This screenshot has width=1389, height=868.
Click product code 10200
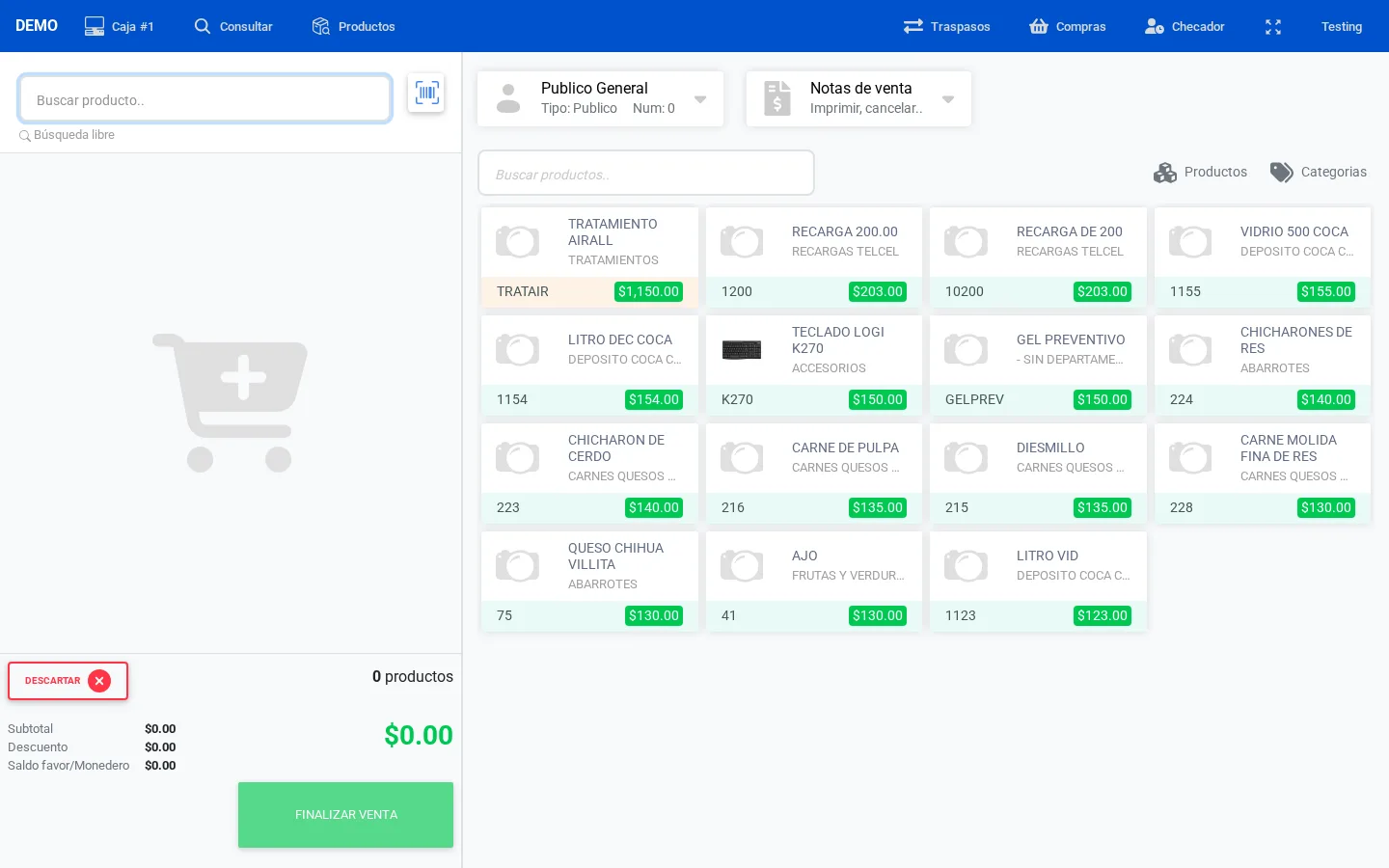[965, 291]
